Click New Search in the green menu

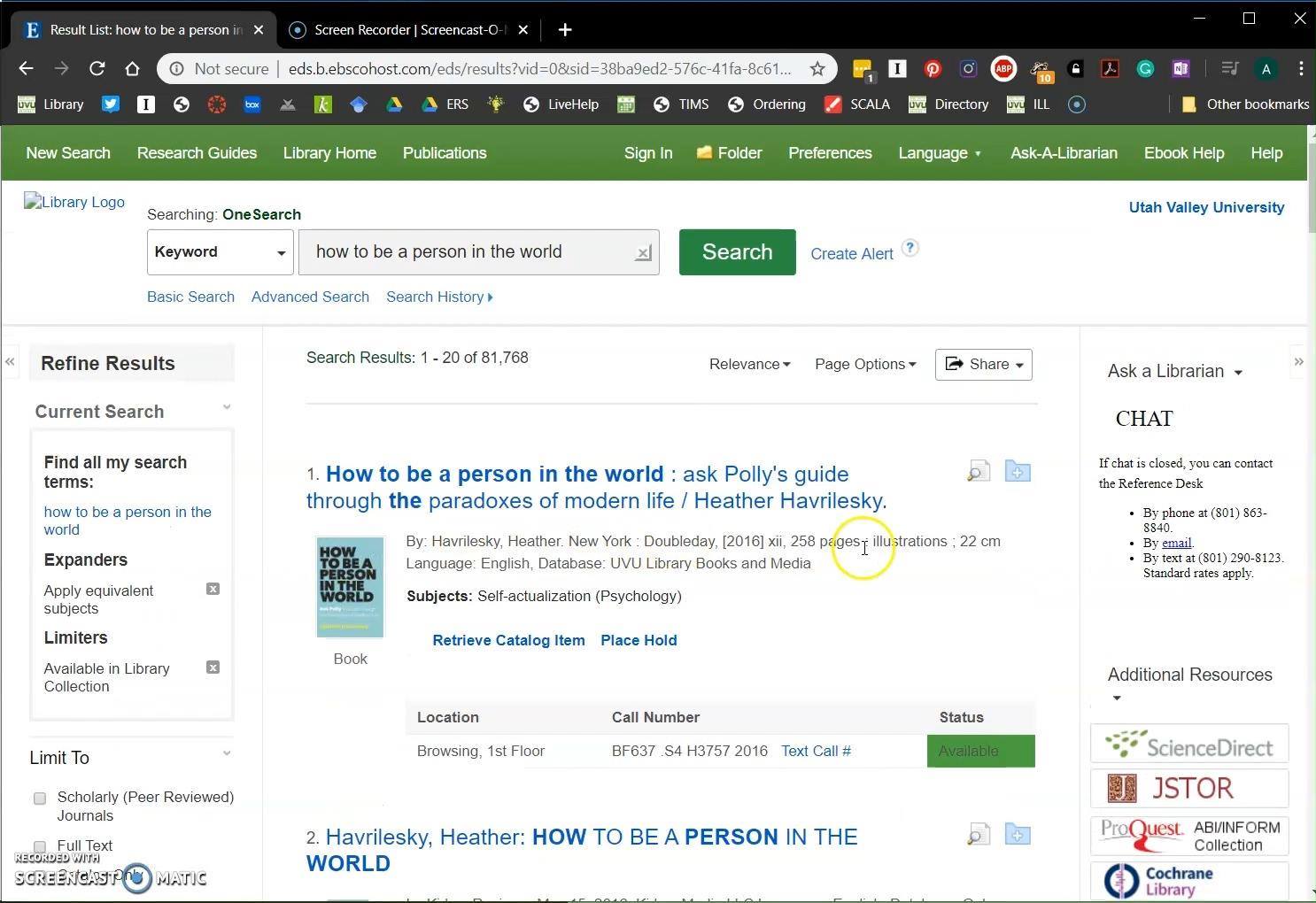coord(68,153)
